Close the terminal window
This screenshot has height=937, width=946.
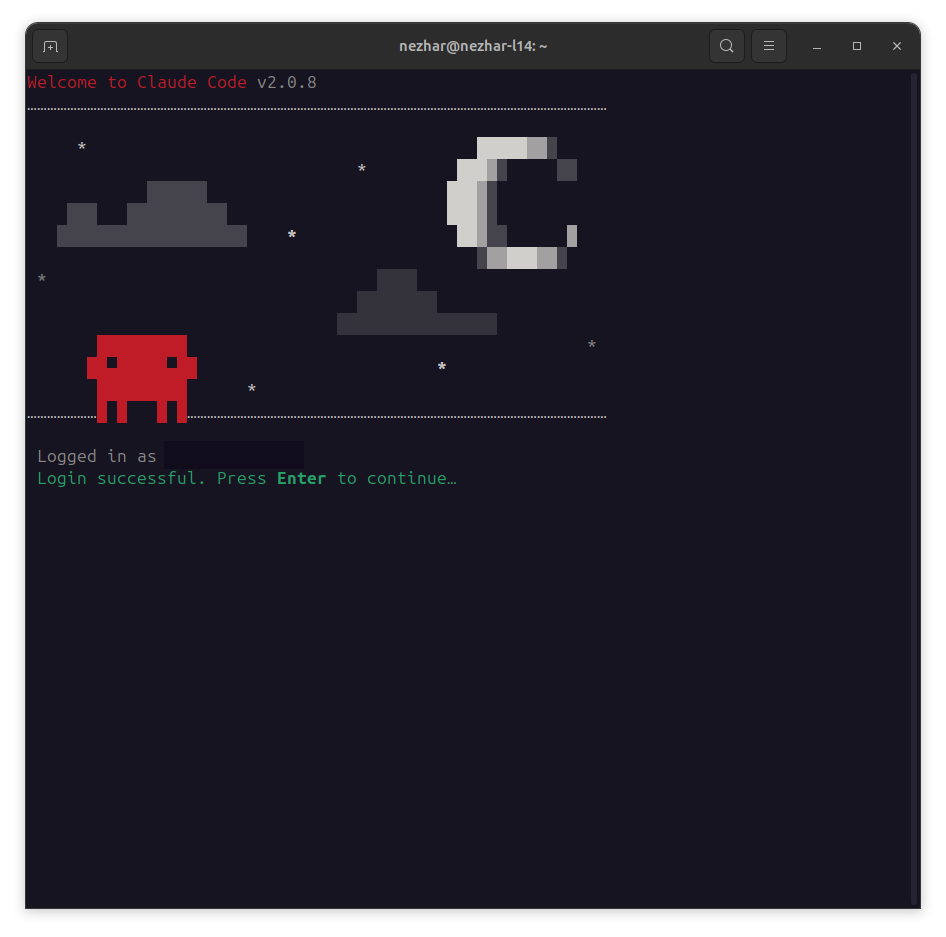point(897,46)
